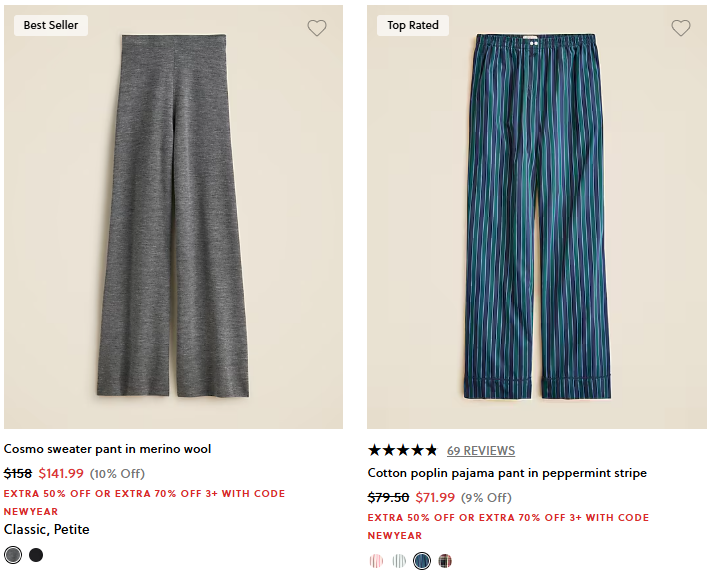Choose the navy green striped swatch
712x579 pixels.
[422, 561]
